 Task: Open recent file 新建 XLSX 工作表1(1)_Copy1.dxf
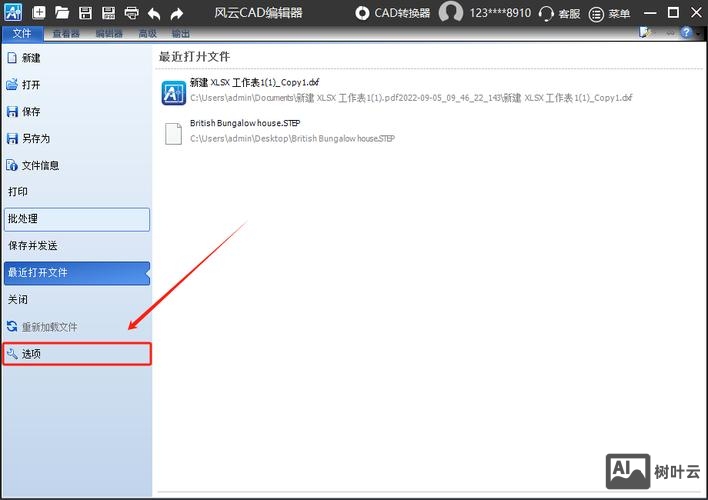click(x=270, y=82)
